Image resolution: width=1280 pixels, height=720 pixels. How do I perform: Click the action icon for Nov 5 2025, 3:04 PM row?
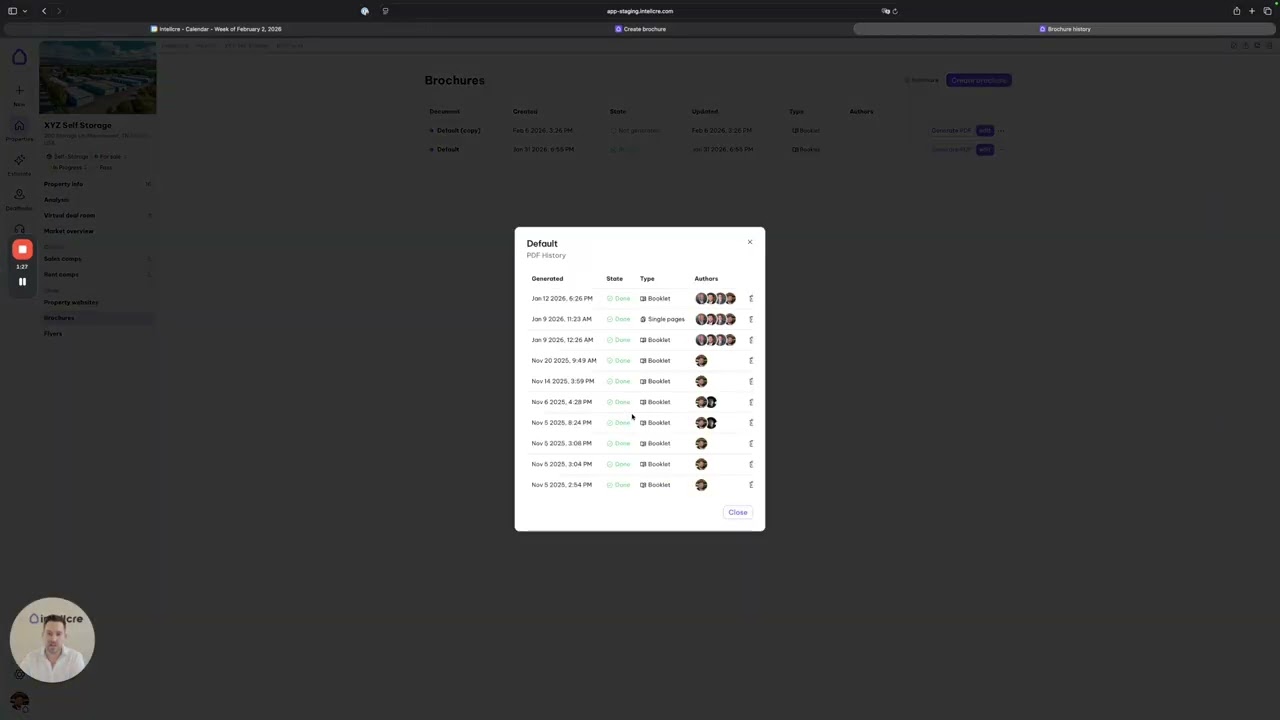pos(751,464)
